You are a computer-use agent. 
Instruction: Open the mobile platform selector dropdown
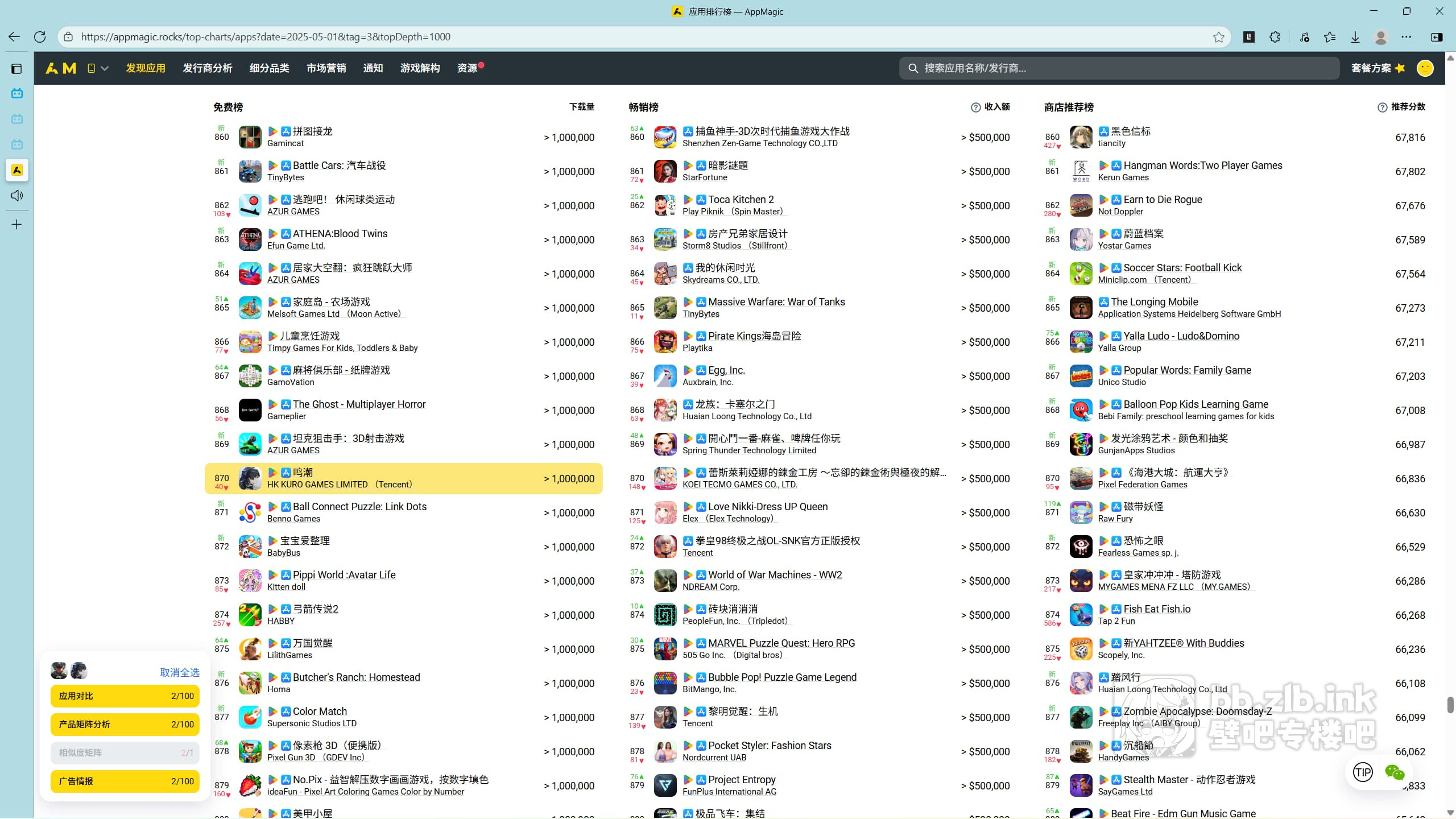point(98,68)
